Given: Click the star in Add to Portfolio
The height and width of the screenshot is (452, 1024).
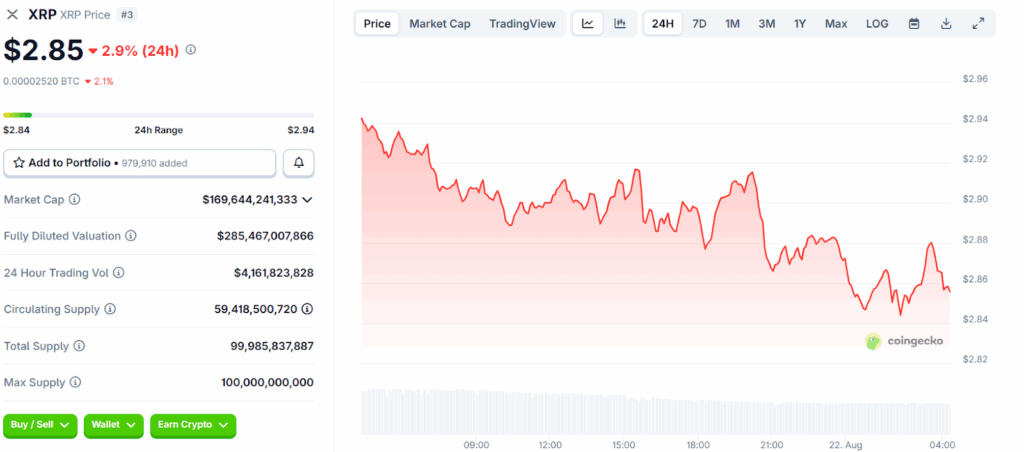Looking at the screenshot, I should click(19, 163).
